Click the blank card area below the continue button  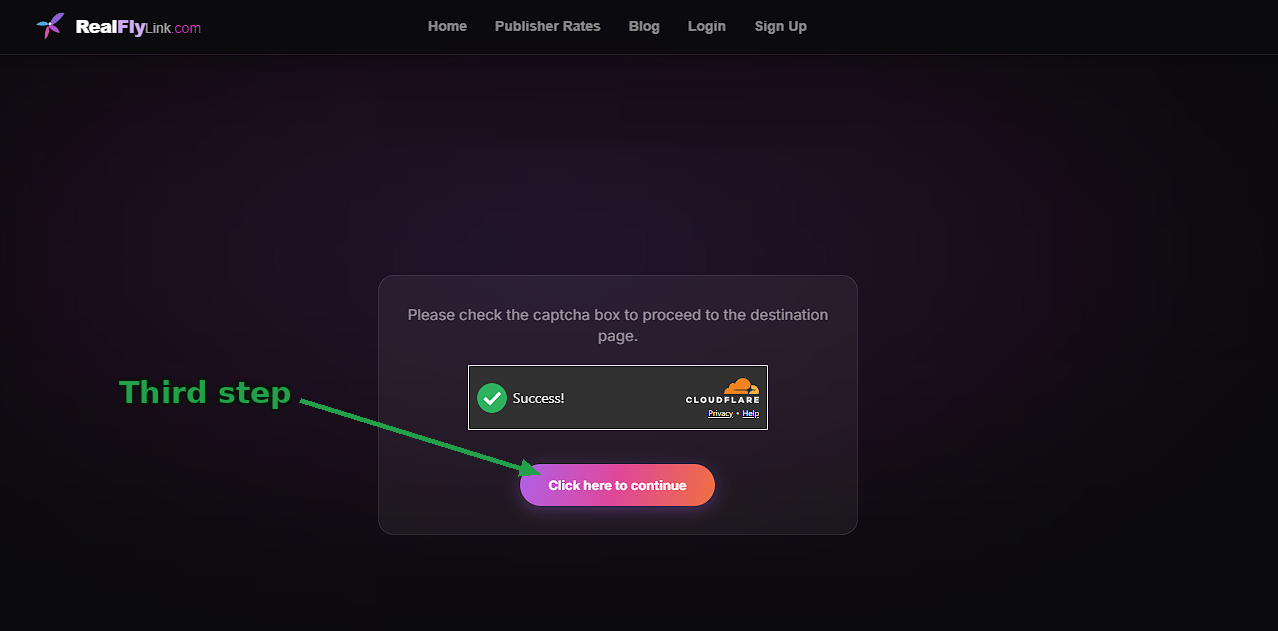click(x=617, y=520)
